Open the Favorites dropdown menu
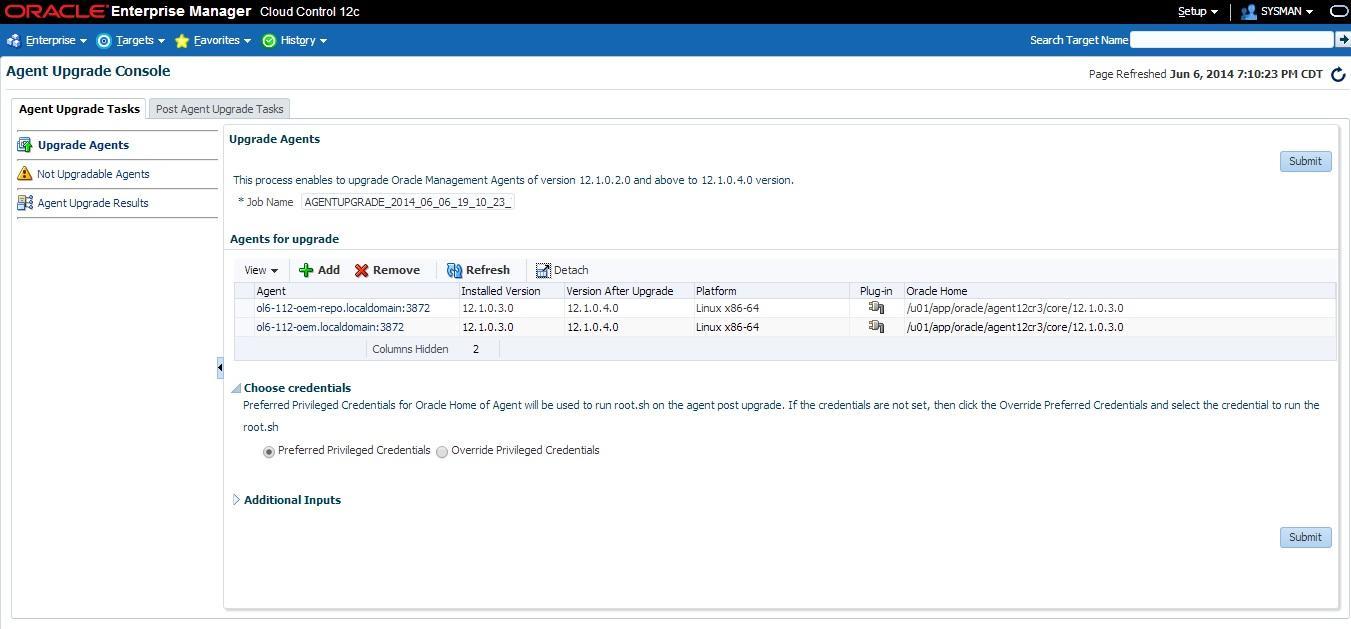 click(222, 41)
